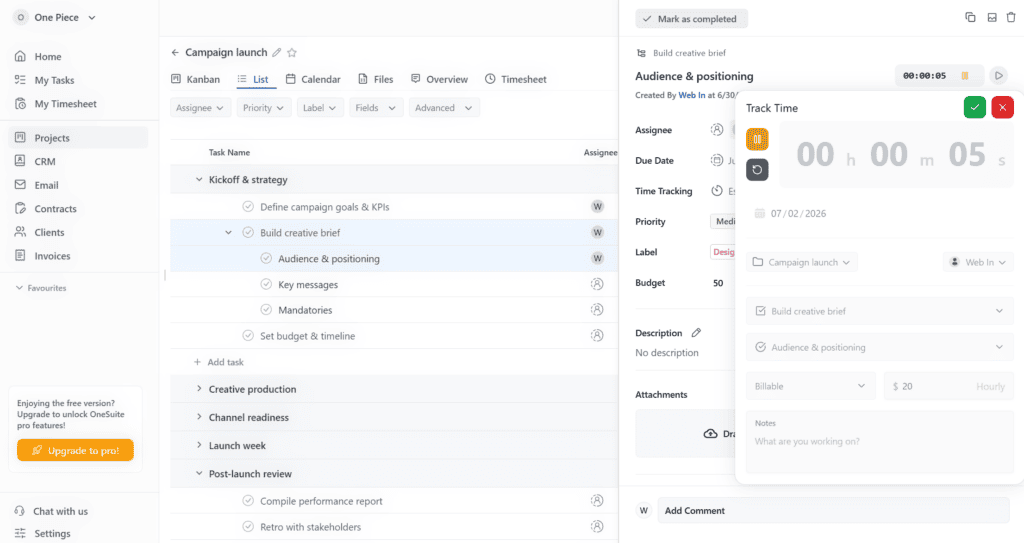Screen dimensions: 1024x543
Task: Click the play button next to the header timer
Action: [x=999, y=76]
